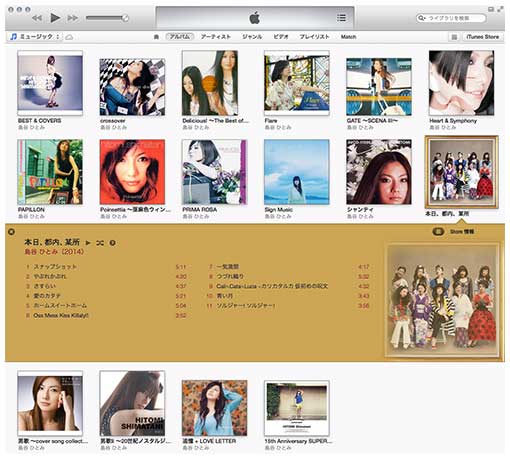Image resolution: width=510 pixels, height=459 pixels.
Task: Open the 男歌 ~cover song collection album cover
Action: (50, 403)
